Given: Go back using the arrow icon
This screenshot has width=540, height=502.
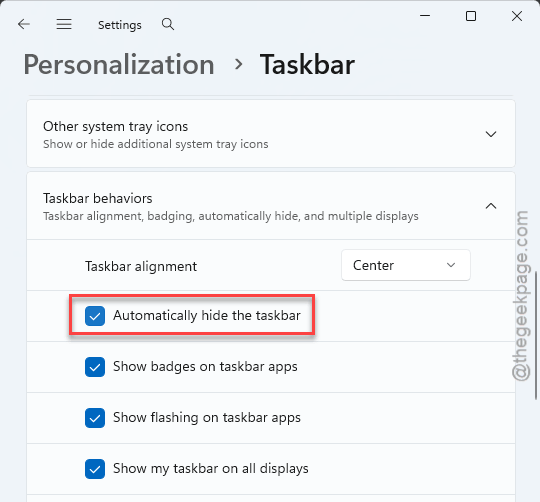Looking at the screenshot, I should coord(24,24).
